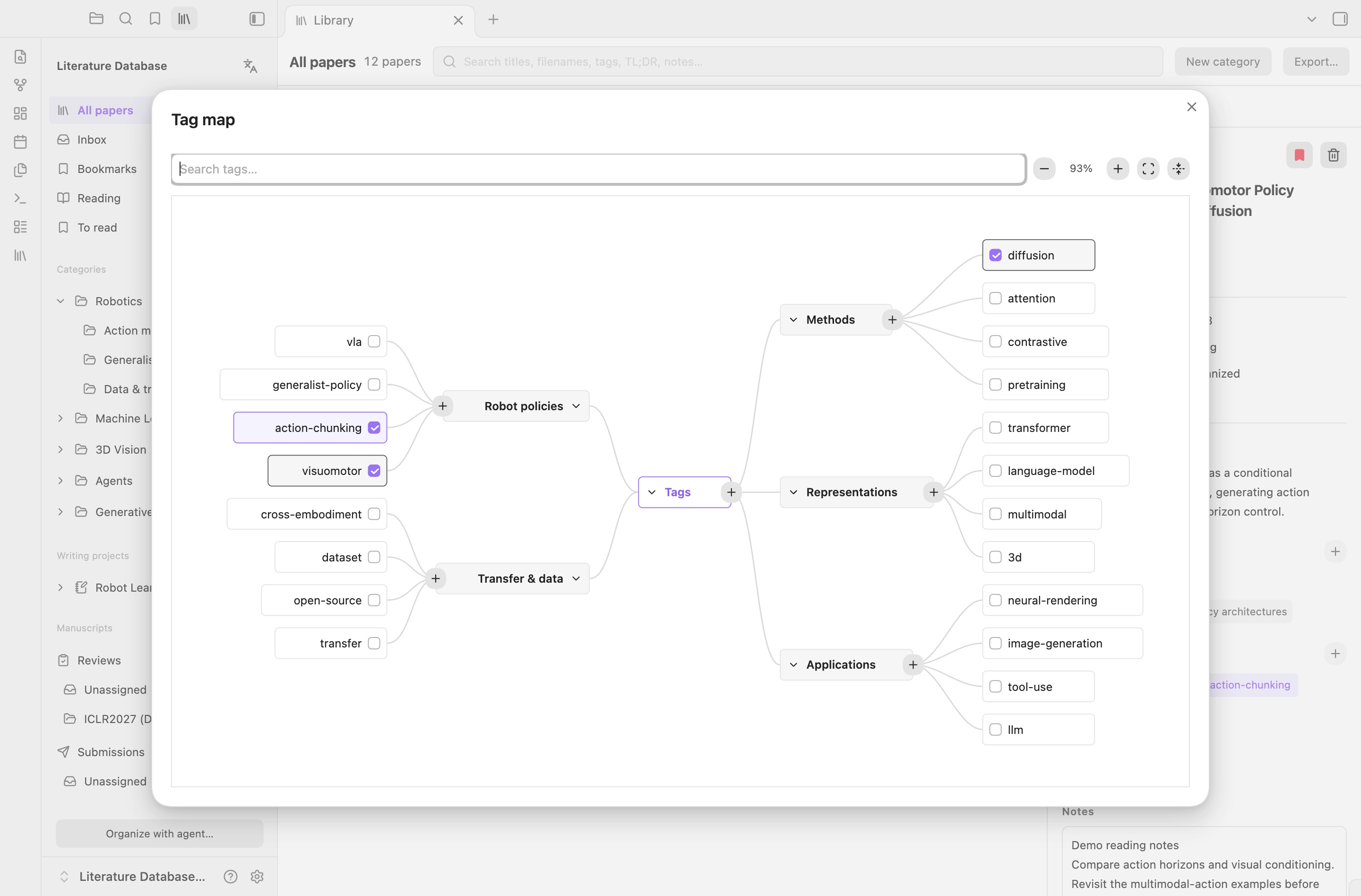Expand the 3D Vision category

click(60, 449)
